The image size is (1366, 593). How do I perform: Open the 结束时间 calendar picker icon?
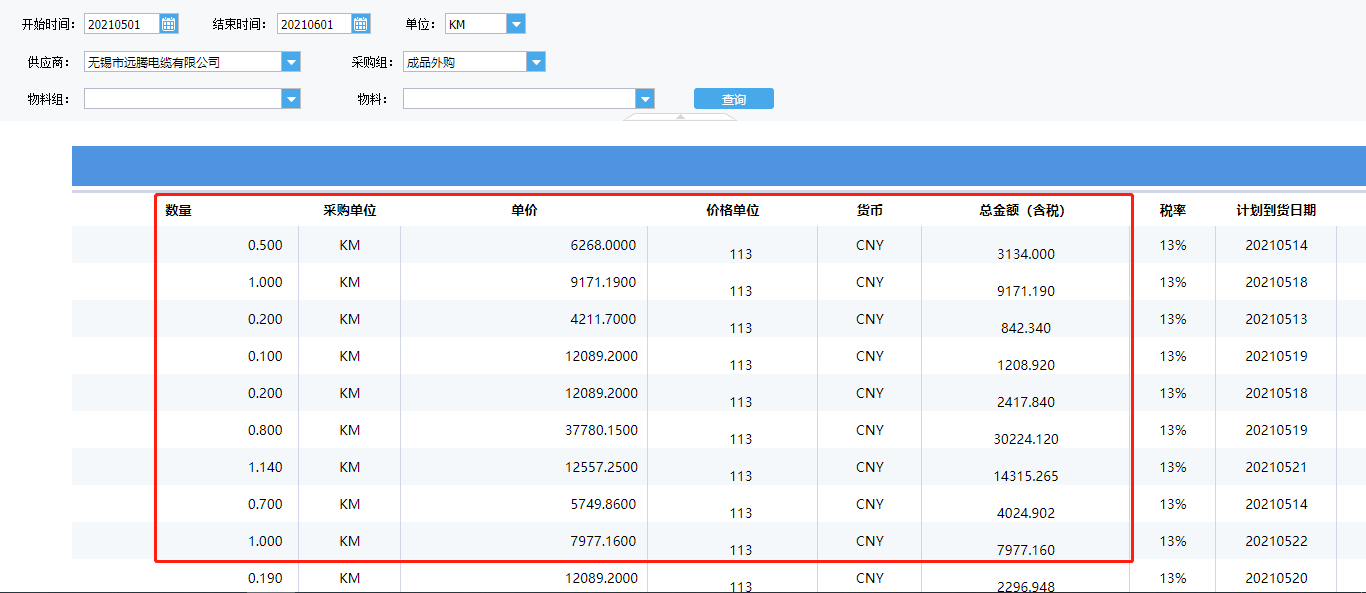[x=361, y=24]
